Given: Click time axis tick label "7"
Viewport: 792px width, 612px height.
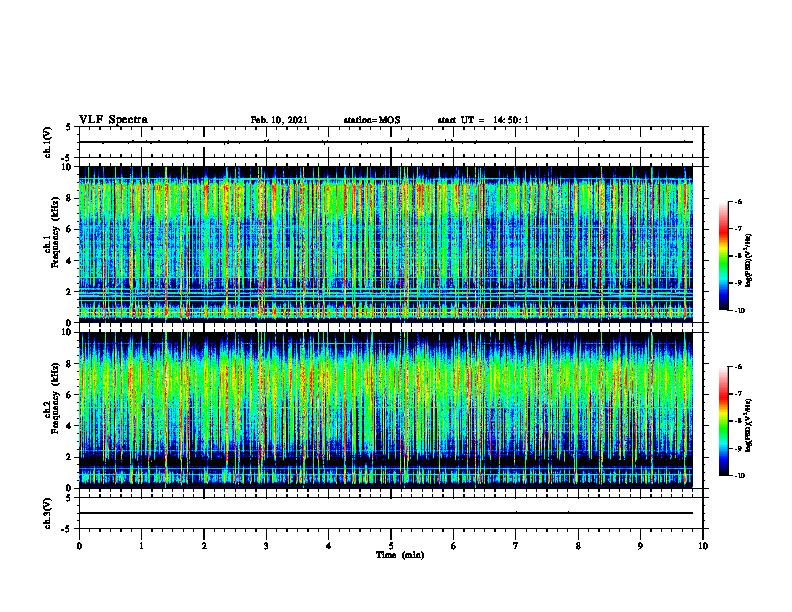Looking at the screenshot, I should pyautogui.click(x=516, y=546).
